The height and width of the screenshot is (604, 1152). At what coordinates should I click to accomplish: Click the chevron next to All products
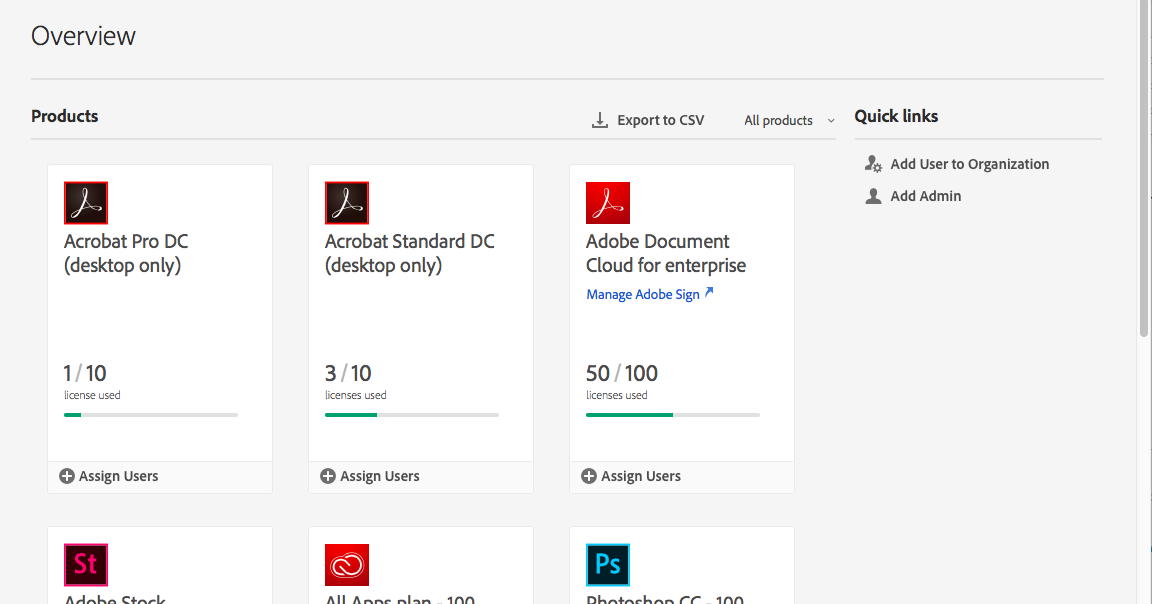[x=831, y=121]
